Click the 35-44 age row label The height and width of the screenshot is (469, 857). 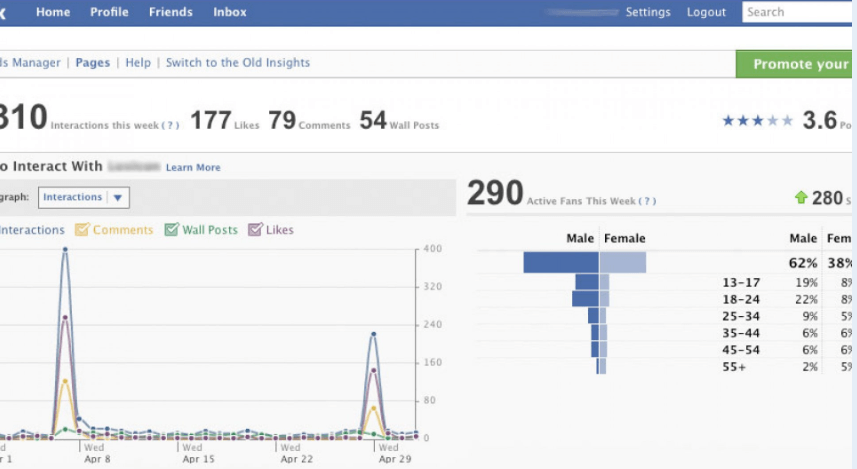(x=741, y=333)
